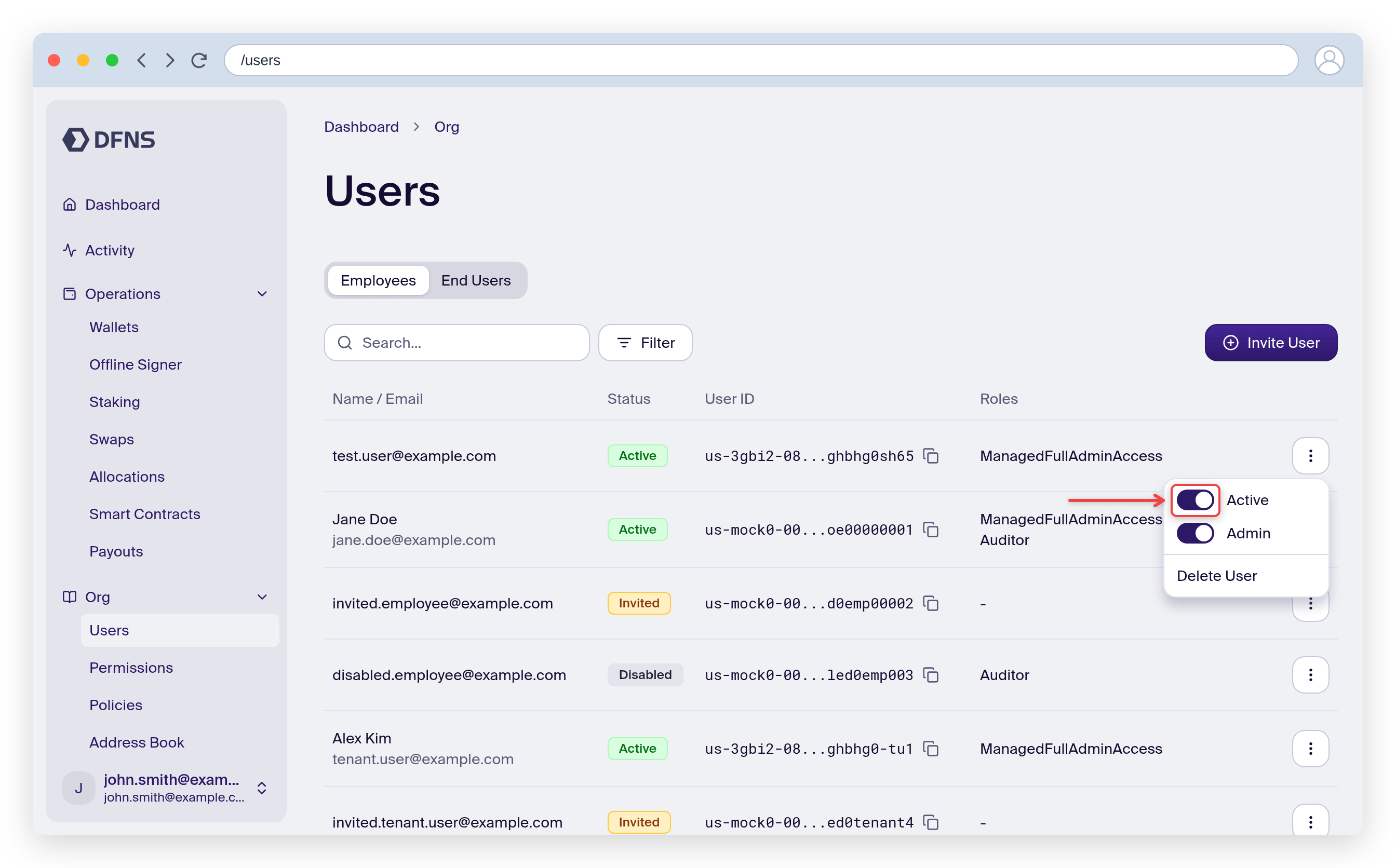This screenshot has width=1396, height=868.
Task: Open Staking in the sidebar
Action: click(x=115, y=402)
